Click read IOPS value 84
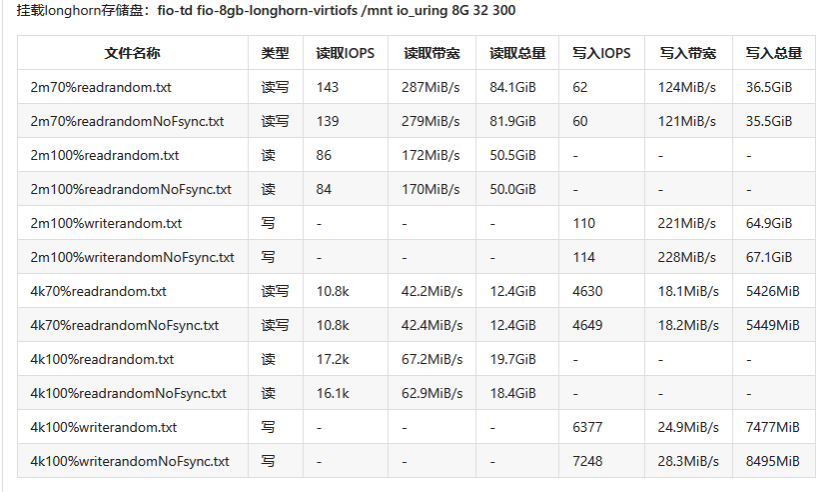 324,189
